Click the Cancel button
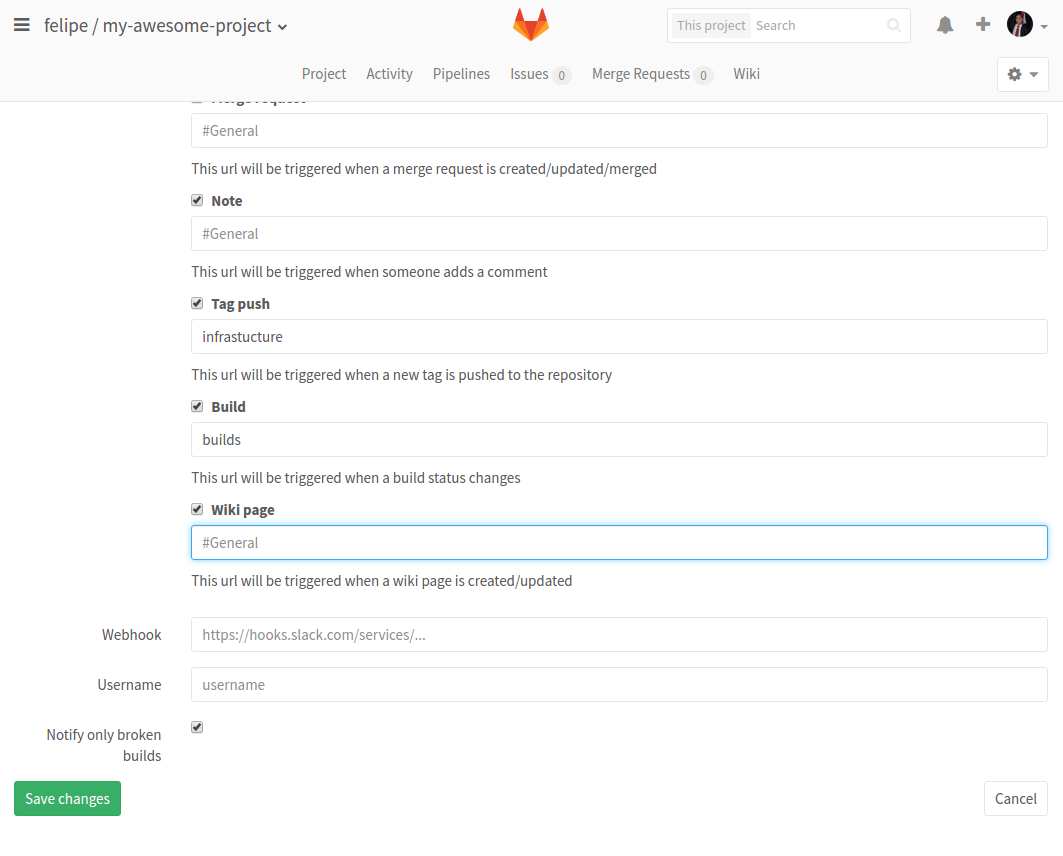The width and height of the screenshot is (1063, 856). (1015, 798)
